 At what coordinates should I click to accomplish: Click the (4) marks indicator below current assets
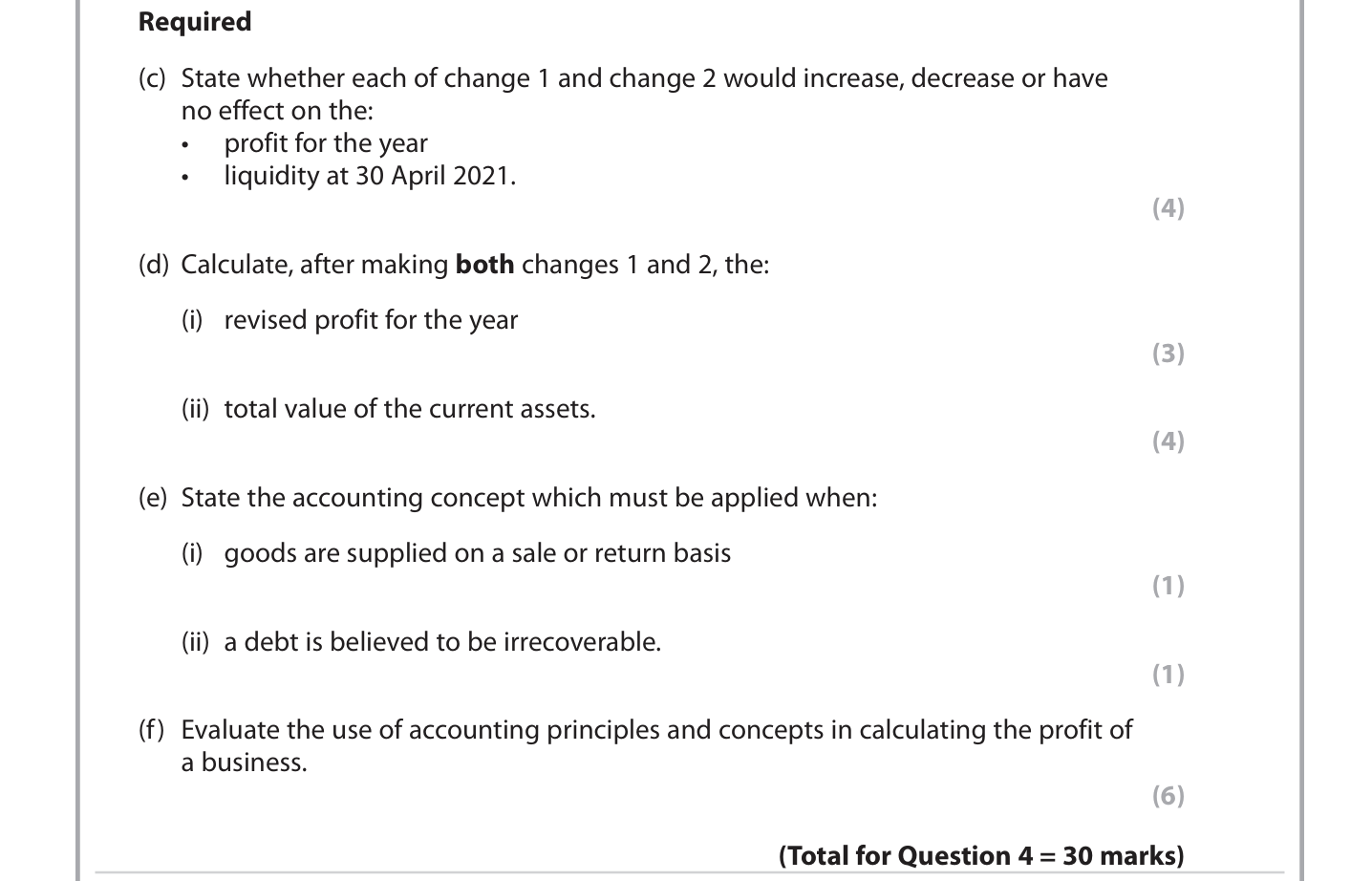[1168, 440]
